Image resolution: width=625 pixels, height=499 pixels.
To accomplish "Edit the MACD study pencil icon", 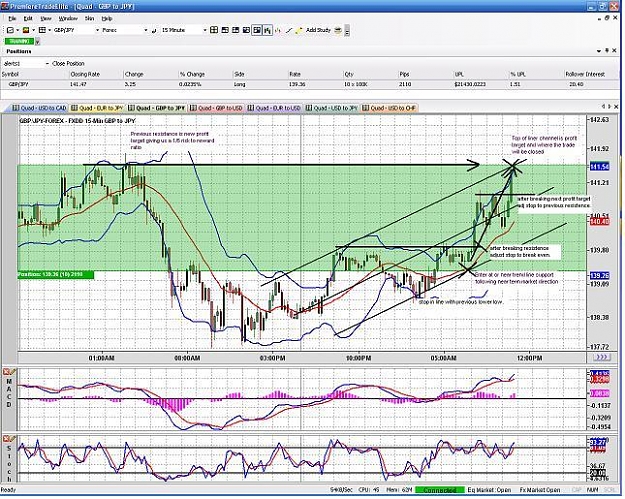I will coord(12,372).
